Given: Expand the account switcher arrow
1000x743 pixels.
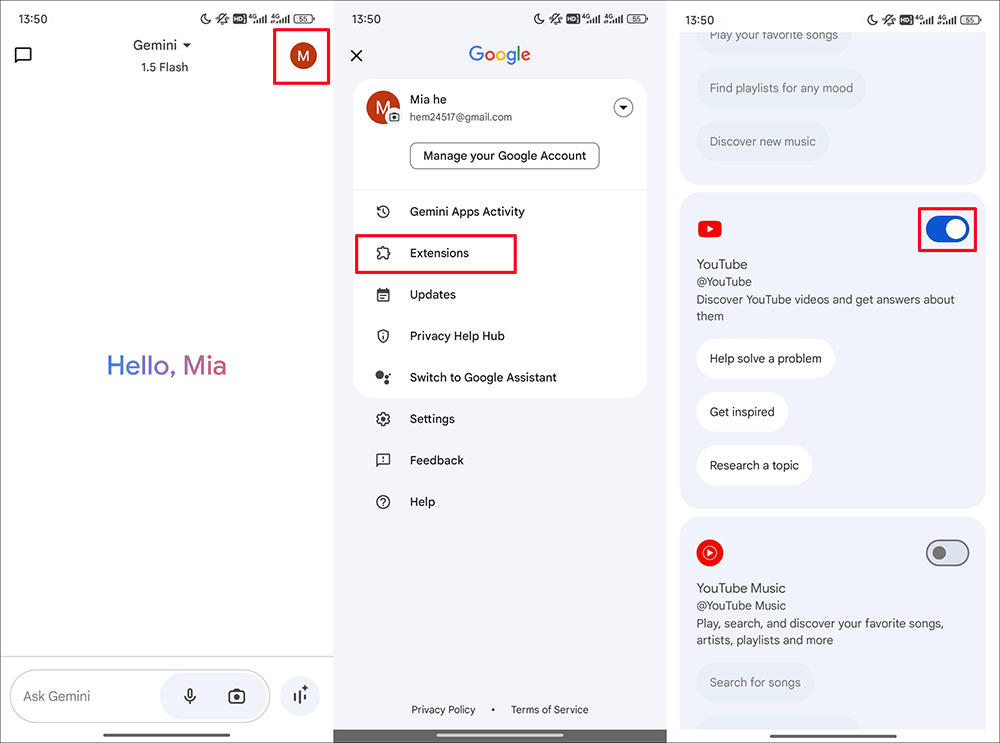Looking at the screenshot, I should pos(623,107).
